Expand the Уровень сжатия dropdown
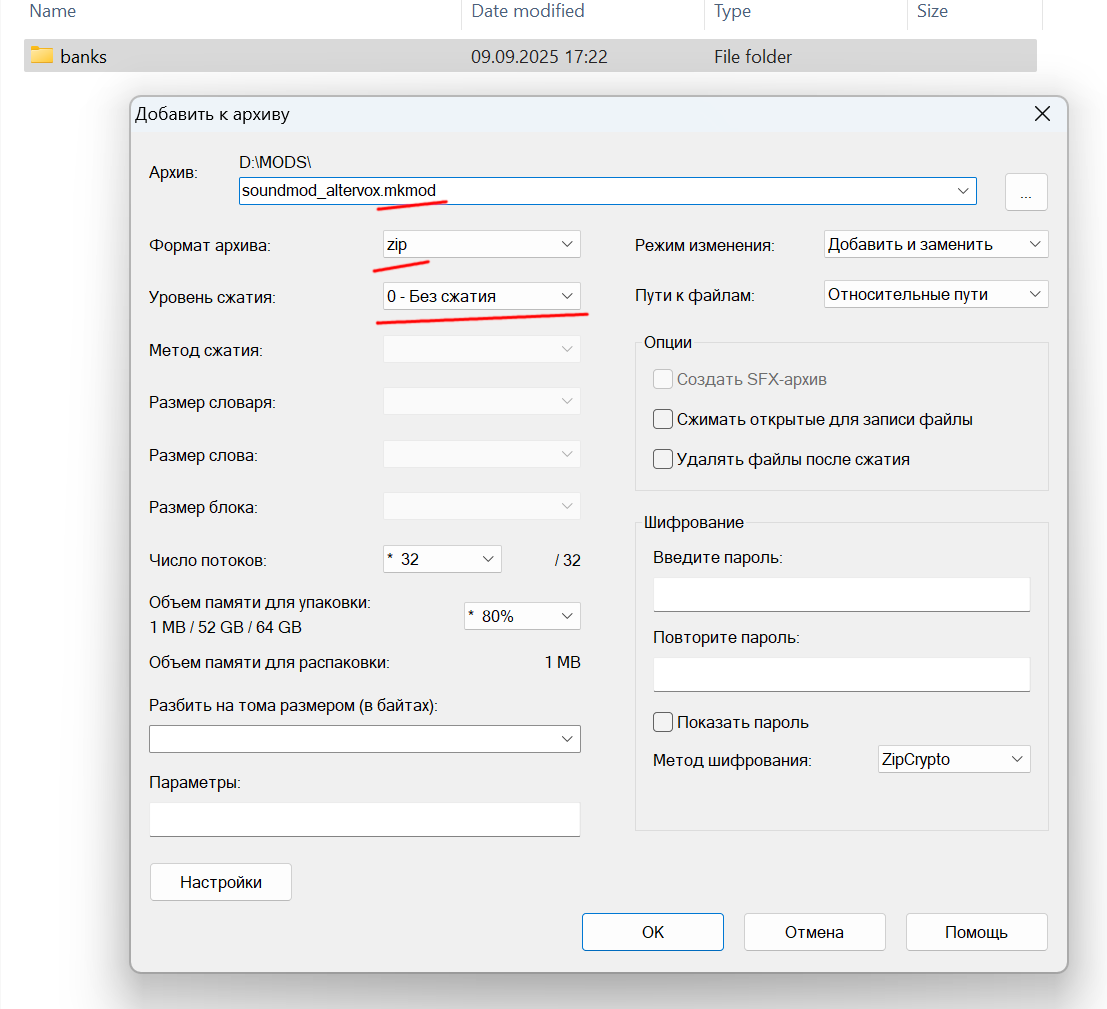This screenshot has height=1009, width=1107. coord(481,297)
